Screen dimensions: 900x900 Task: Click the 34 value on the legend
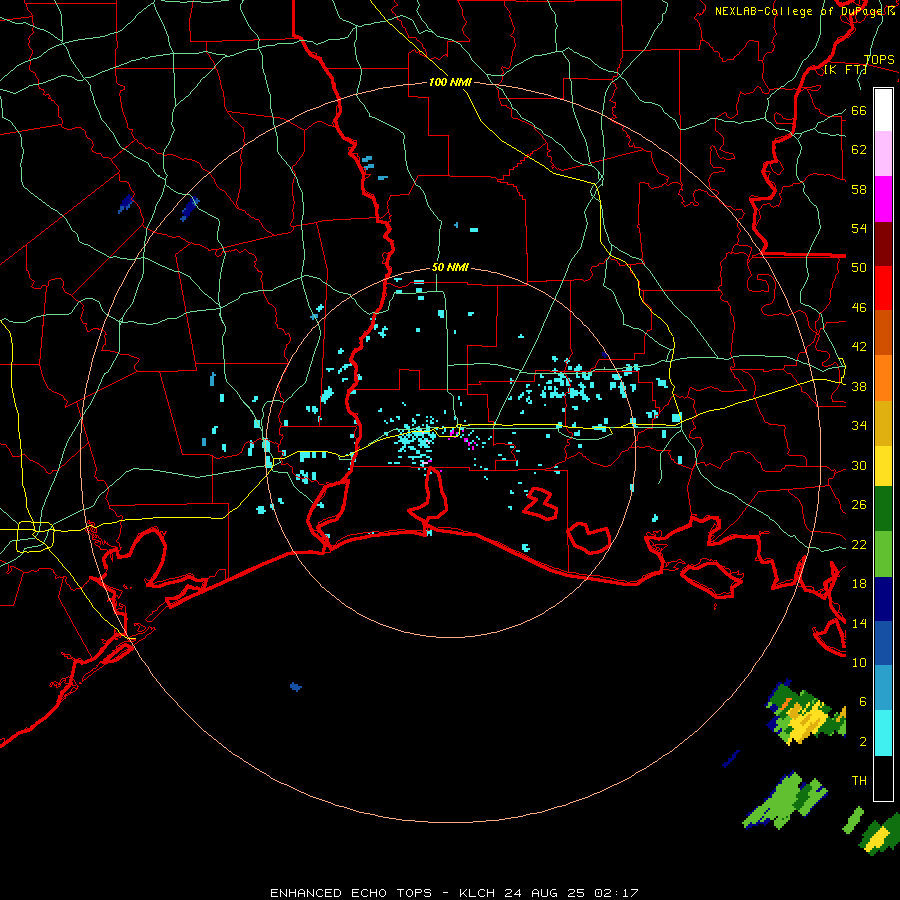(859, 426)
